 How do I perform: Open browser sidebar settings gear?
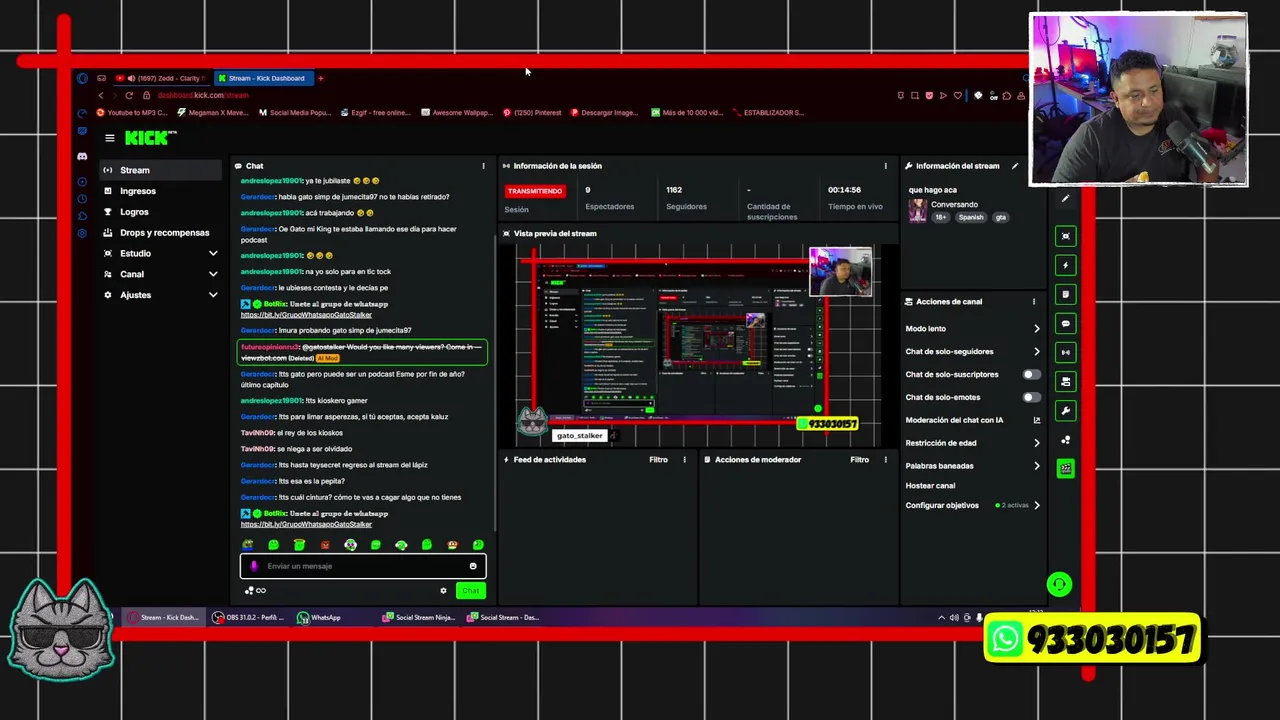click(x=82, y=232)
